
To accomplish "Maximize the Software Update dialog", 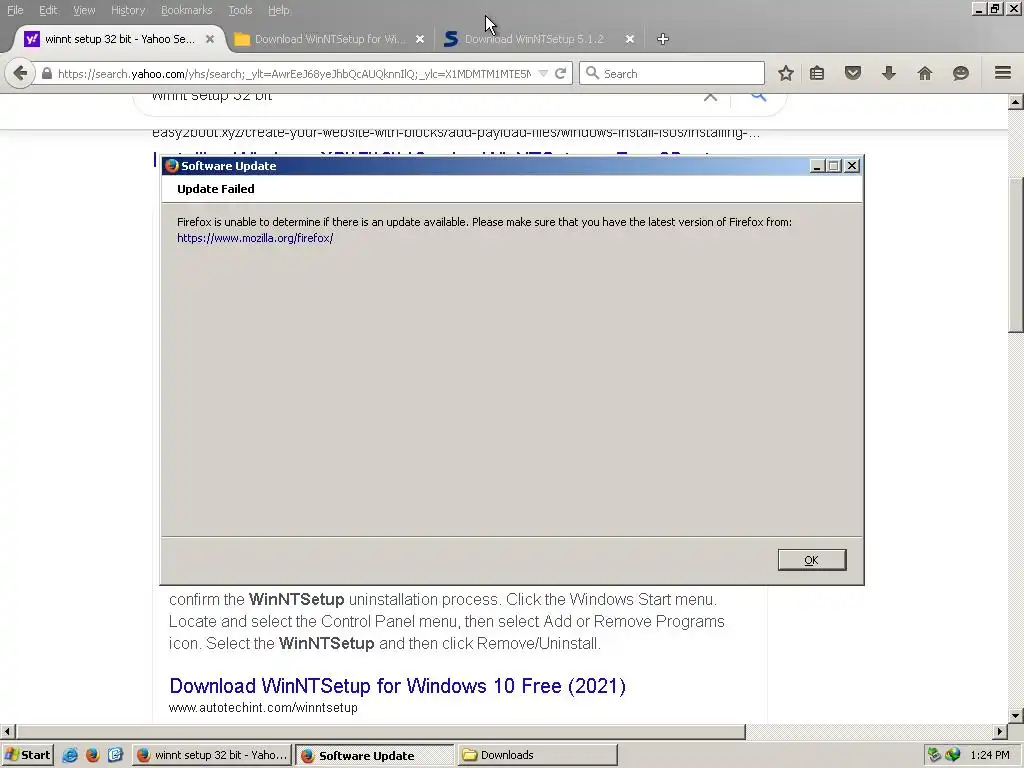I will point(833,166).
